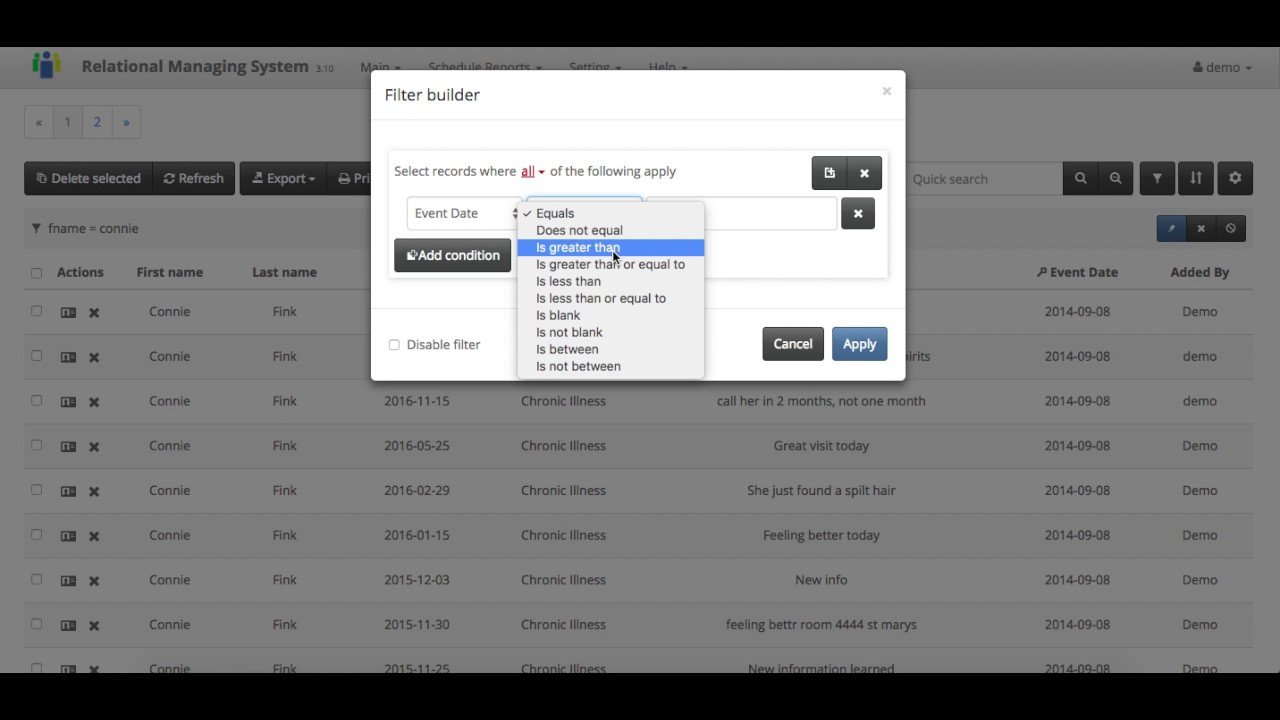Close the Filter builder dialog
This screenshot has height=720, width=1280.
886,91
